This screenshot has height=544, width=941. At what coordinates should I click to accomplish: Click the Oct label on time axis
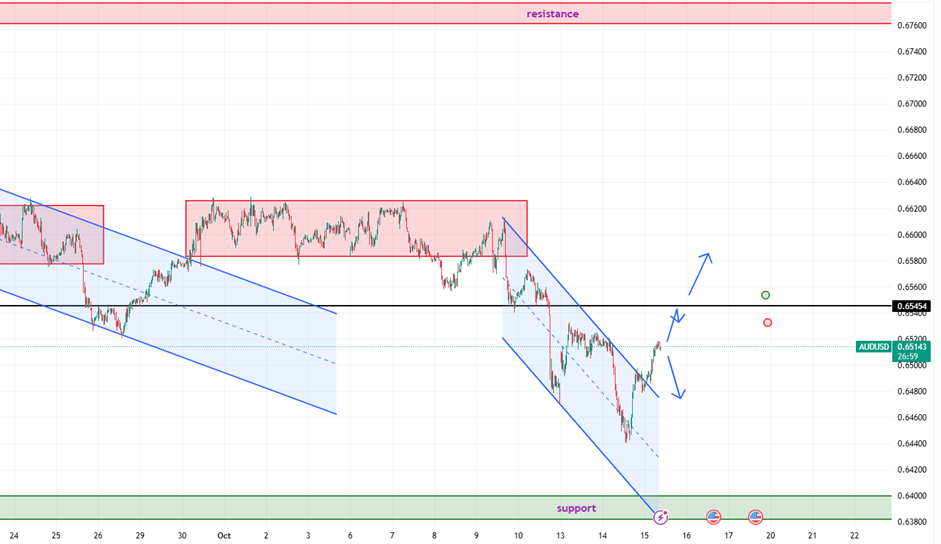tap(224, 536)
